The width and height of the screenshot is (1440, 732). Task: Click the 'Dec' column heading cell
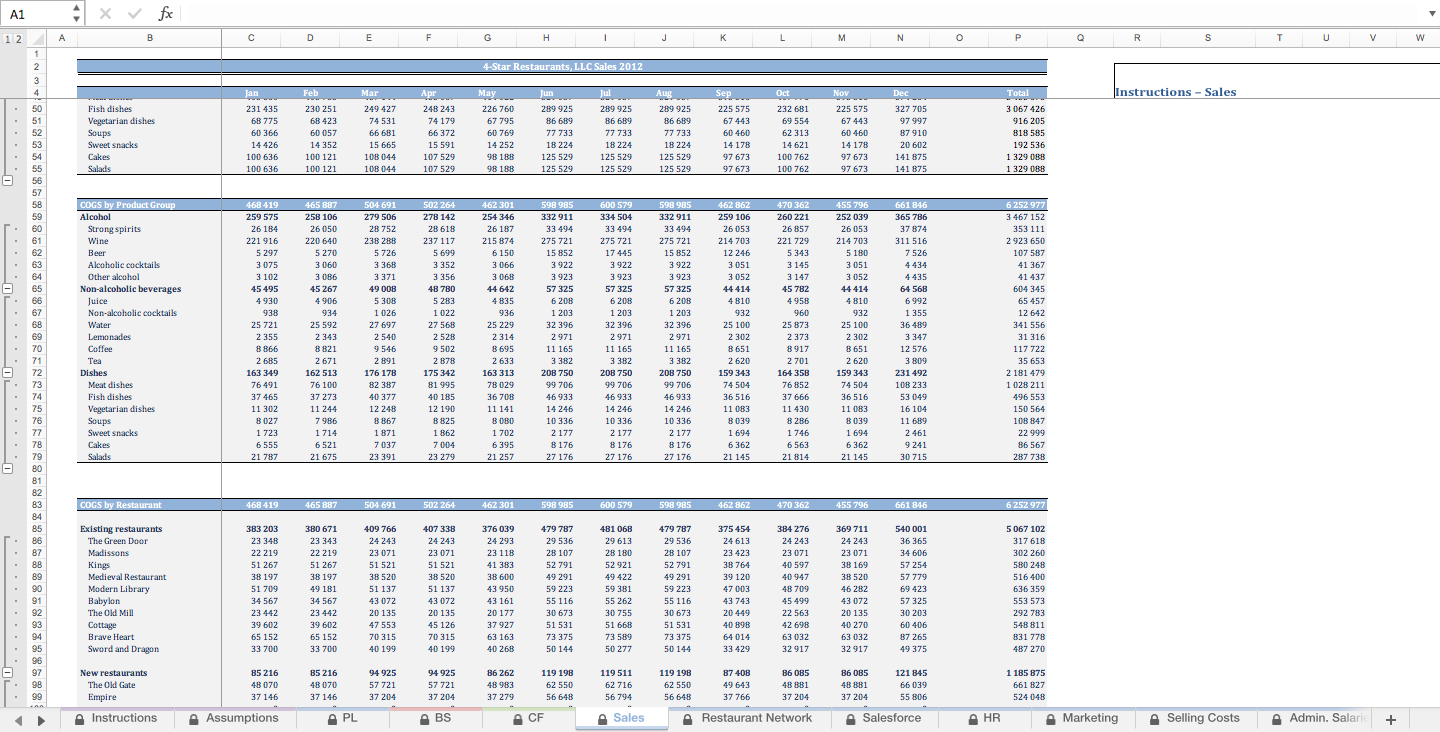(901, 93)
